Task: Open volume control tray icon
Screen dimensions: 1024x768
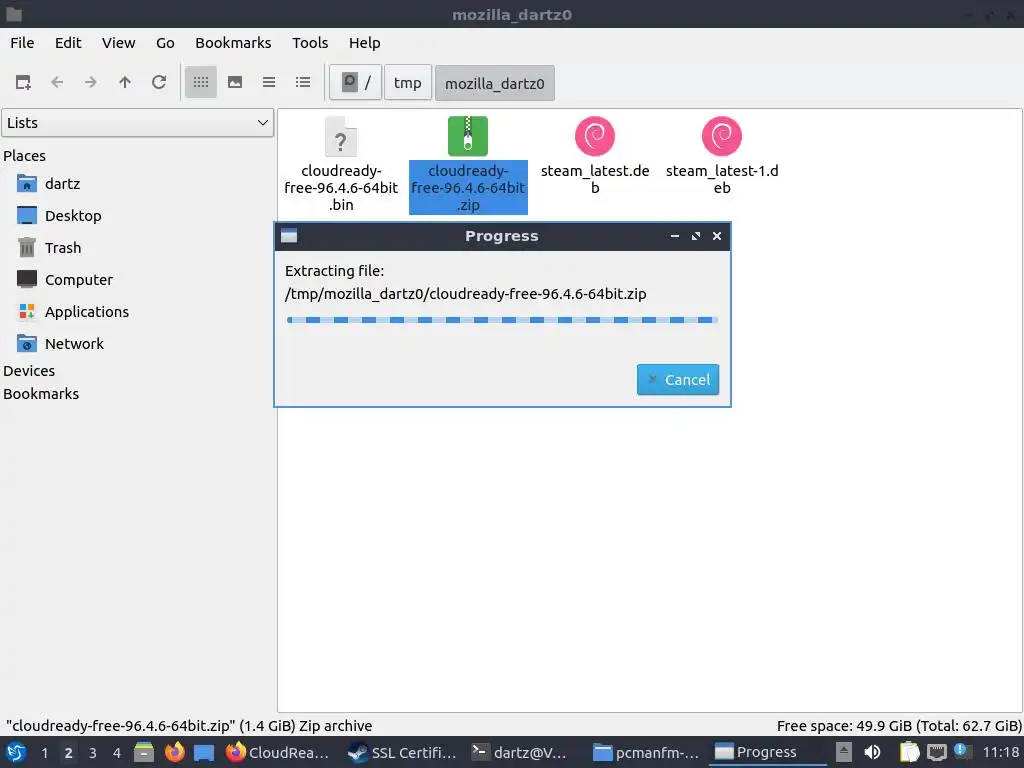Action: [x=872, y=752]
